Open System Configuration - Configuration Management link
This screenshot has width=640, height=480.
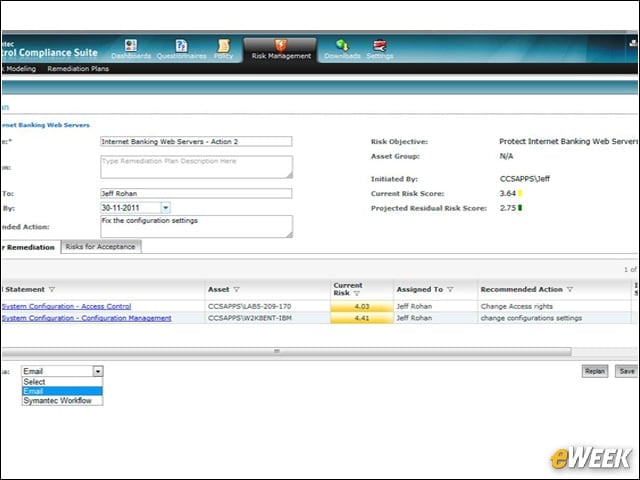[87, 318]
